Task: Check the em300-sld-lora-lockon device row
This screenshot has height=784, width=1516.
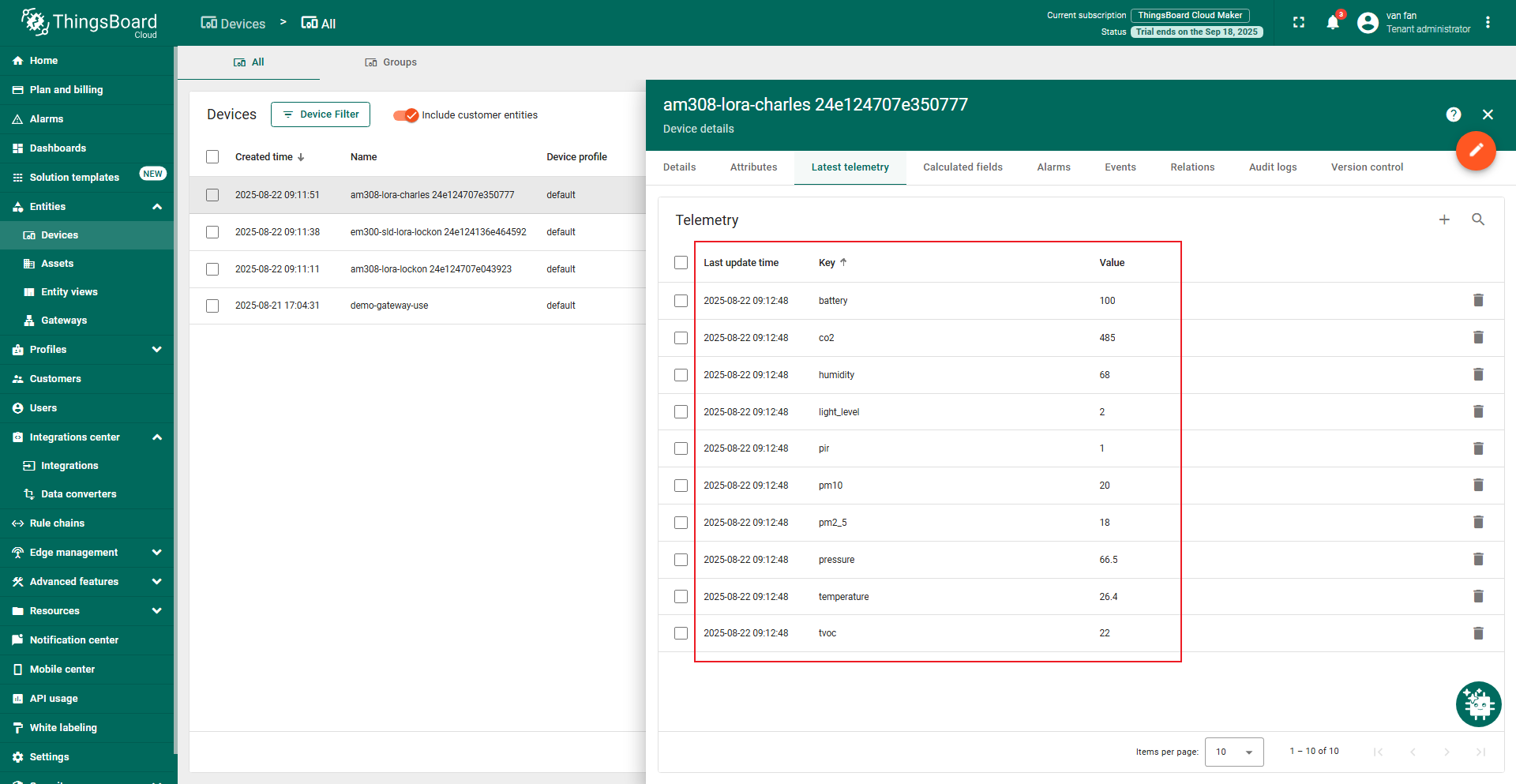Action: point(212,232)
